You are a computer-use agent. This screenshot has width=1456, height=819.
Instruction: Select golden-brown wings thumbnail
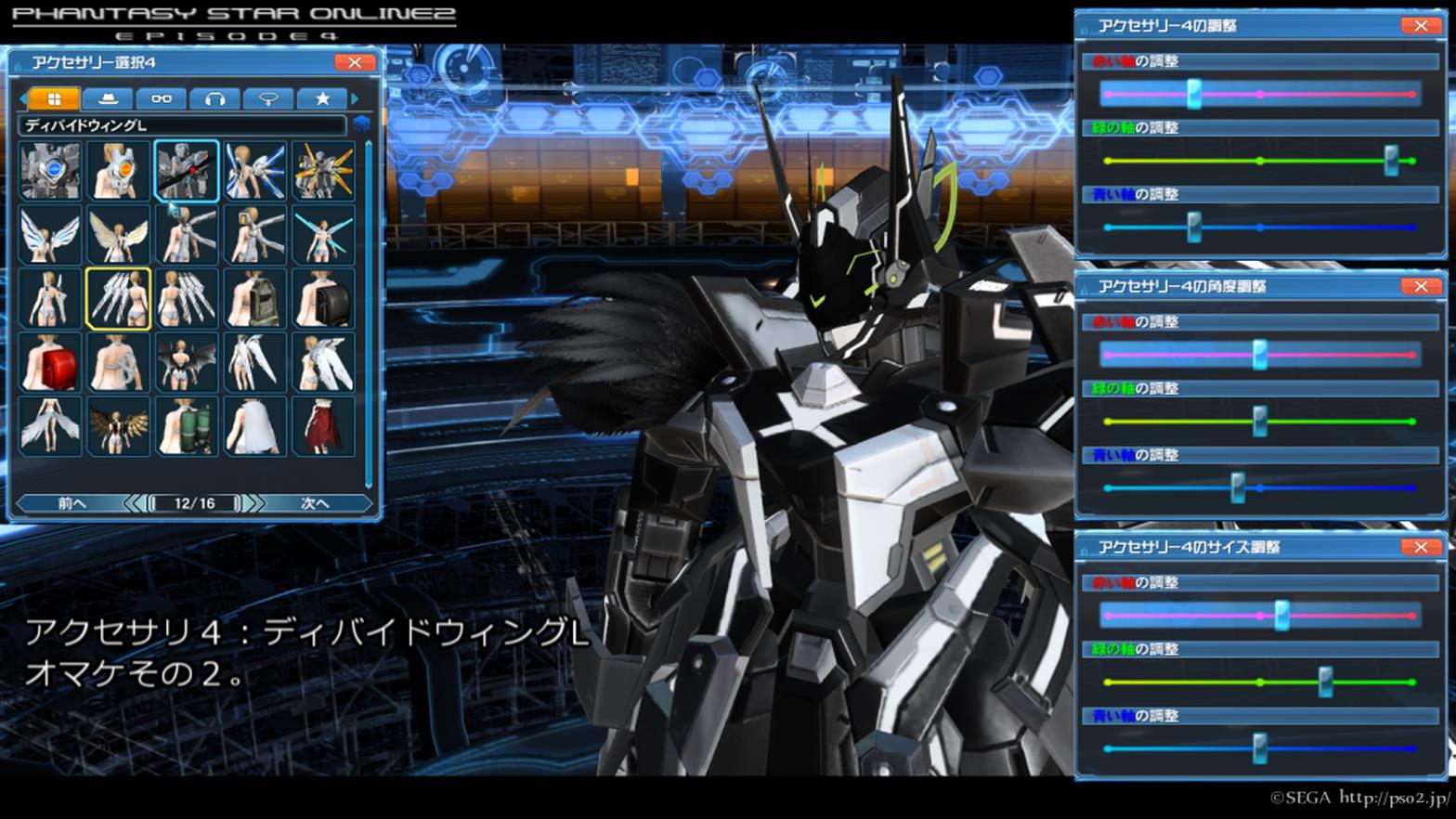click(x=118, y=427)
